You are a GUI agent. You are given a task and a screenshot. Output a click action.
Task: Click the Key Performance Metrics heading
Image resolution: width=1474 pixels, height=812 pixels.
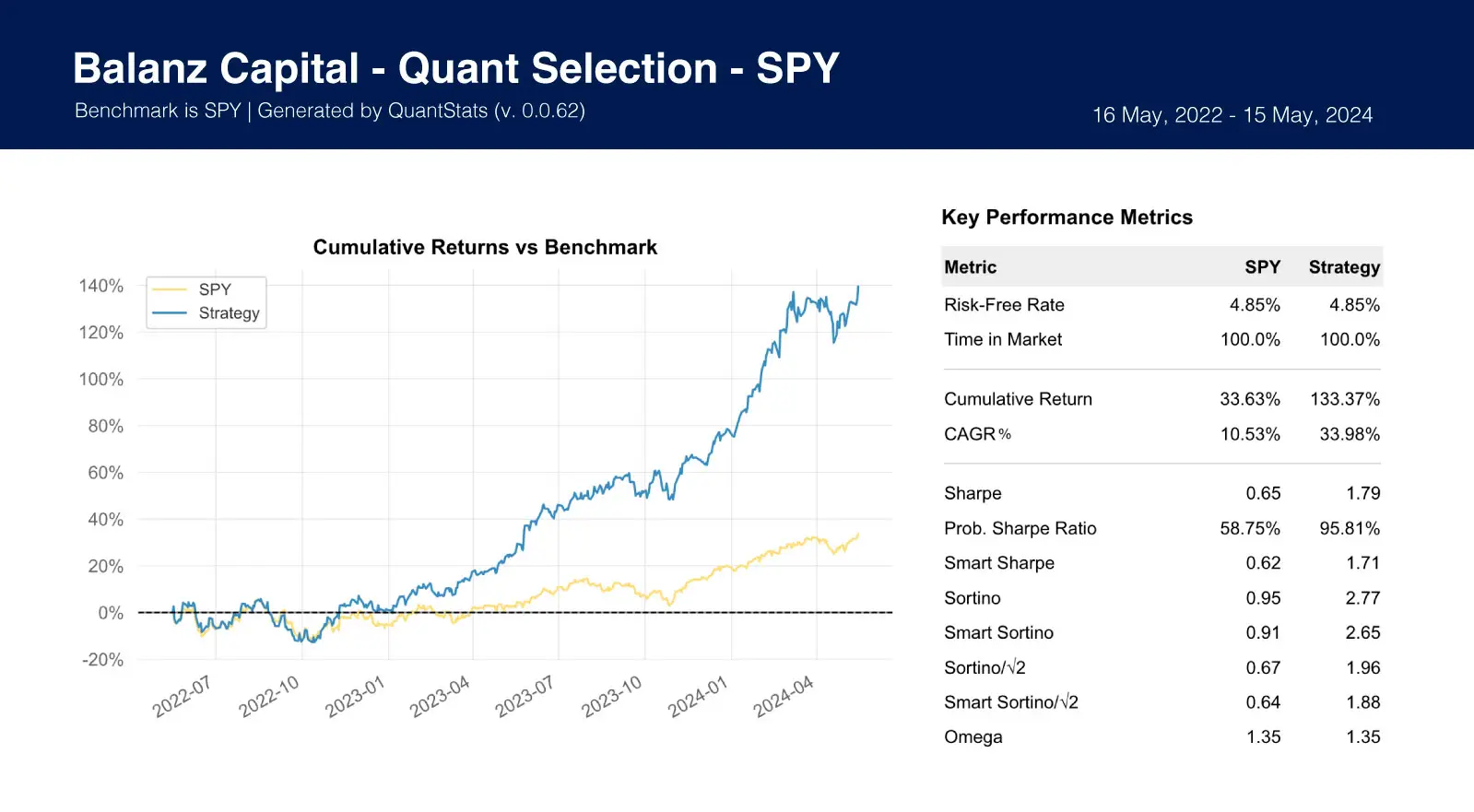coord(1067,218)
